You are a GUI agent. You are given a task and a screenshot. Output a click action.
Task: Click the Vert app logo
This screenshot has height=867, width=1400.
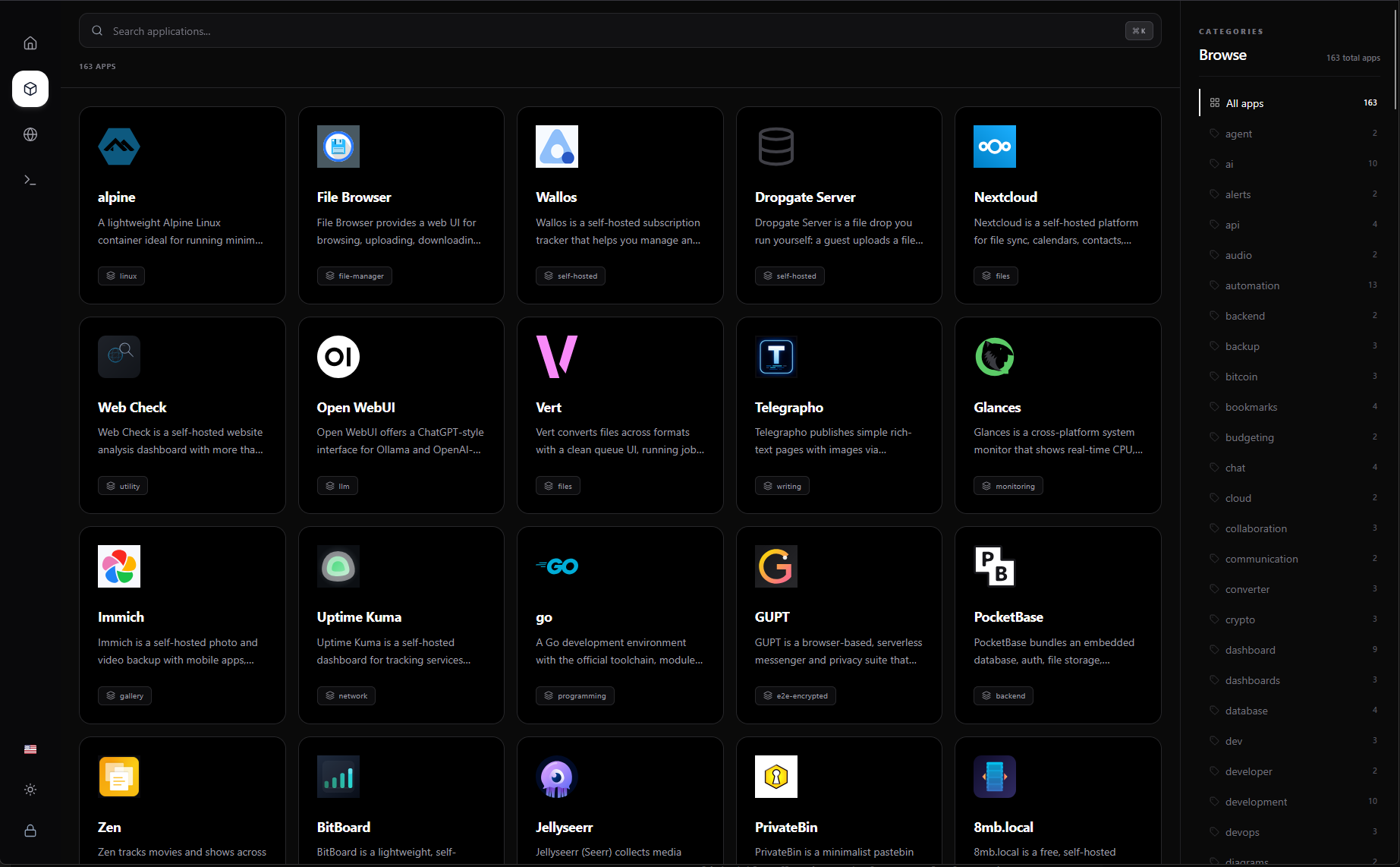[557, 357]
